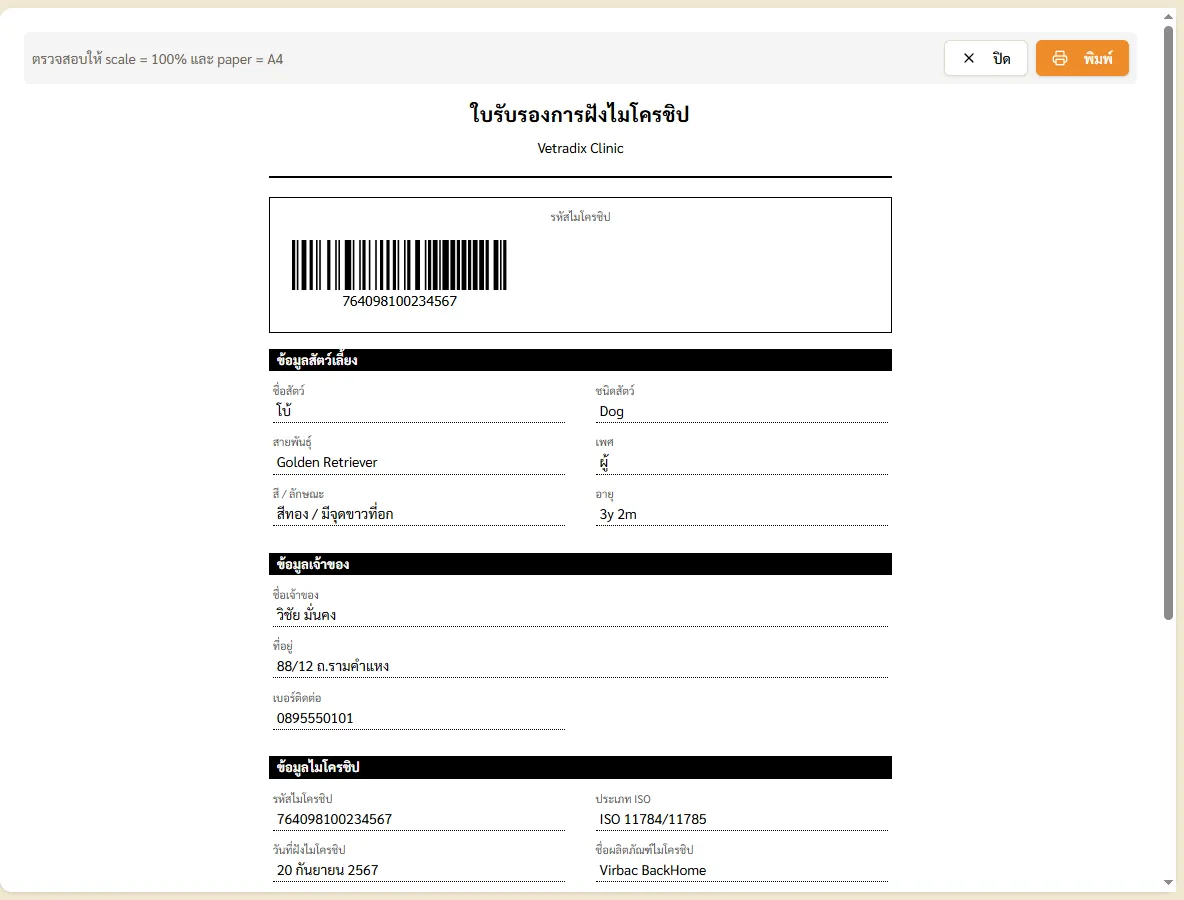Click the ปิด label in the close button
The image size is (1184, 900).
tap(1001, 58)
